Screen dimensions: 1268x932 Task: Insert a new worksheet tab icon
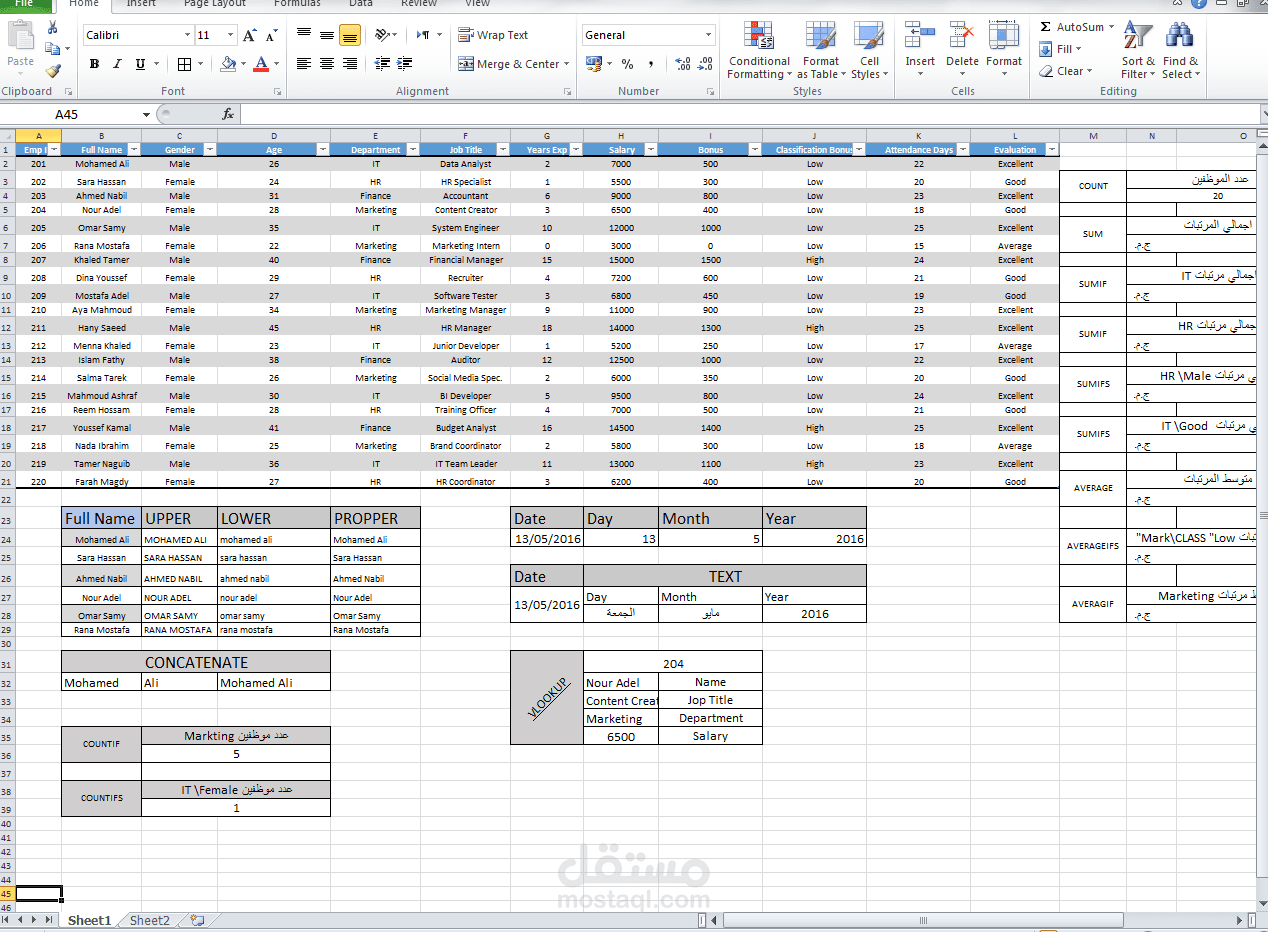(197, 920)
